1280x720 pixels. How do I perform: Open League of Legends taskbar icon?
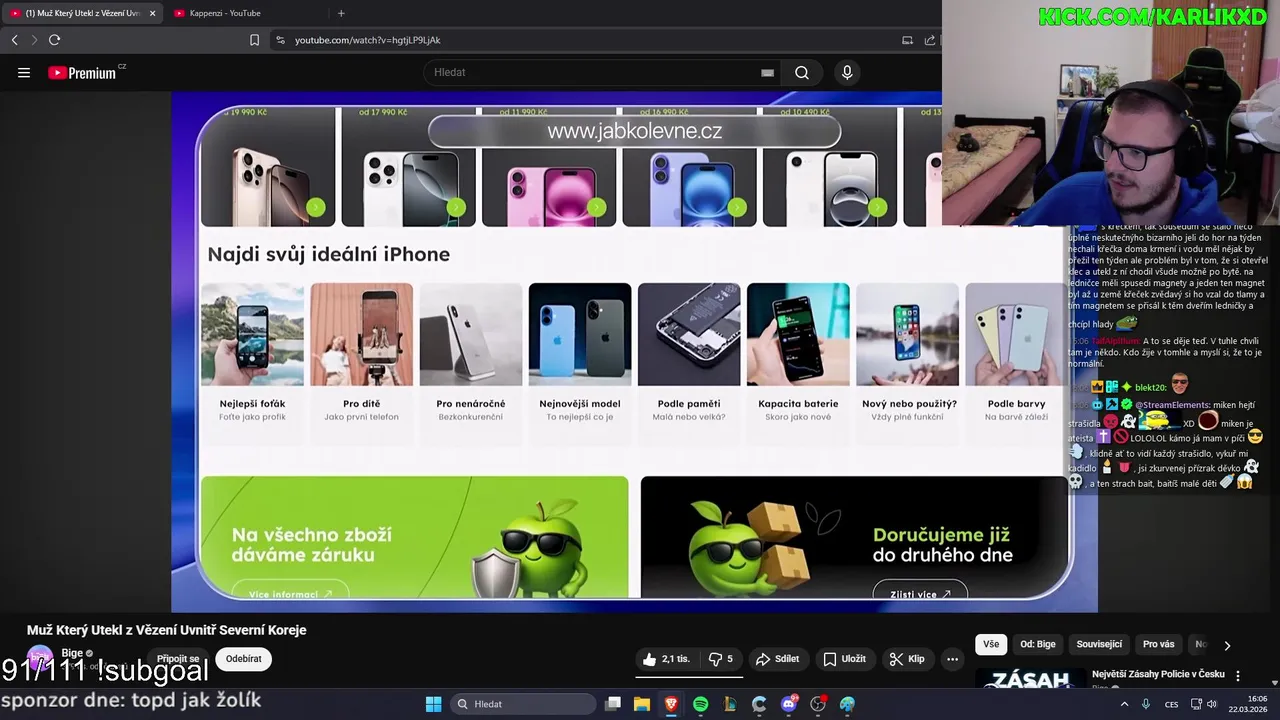(730, 704)
